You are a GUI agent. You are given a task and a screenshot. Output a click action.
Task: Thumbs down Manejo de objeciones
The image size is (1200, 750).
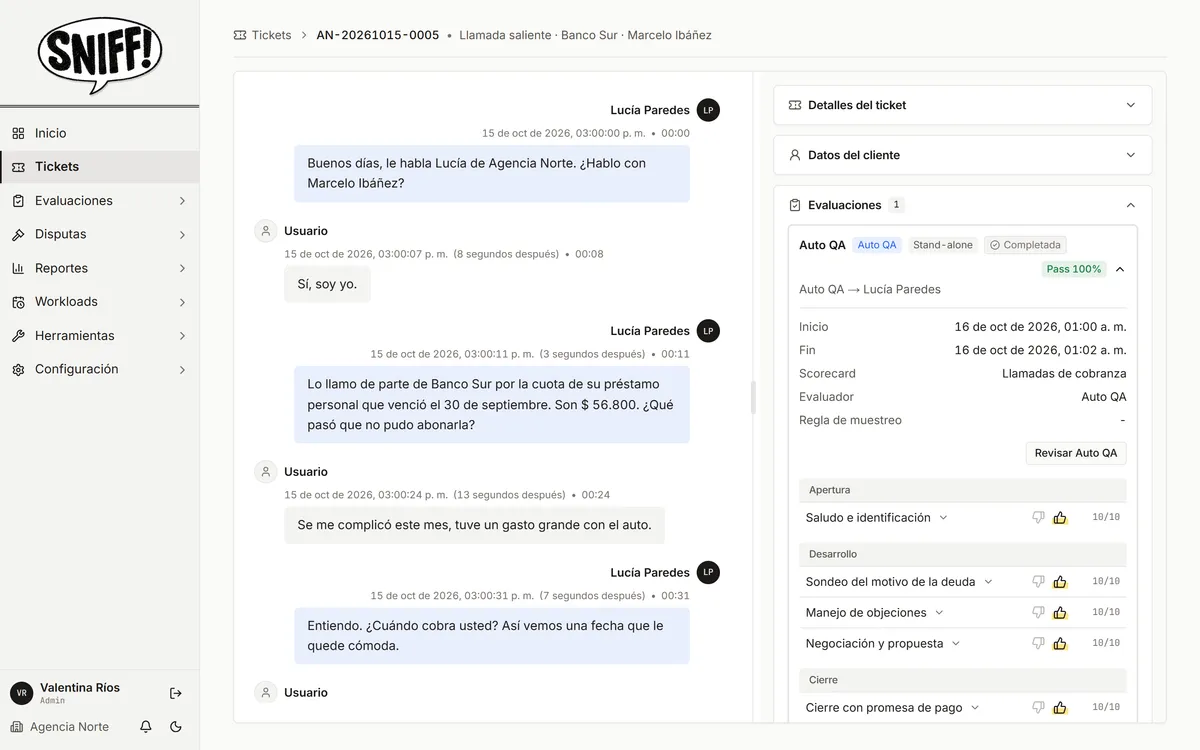click(x=1038, y=613)
